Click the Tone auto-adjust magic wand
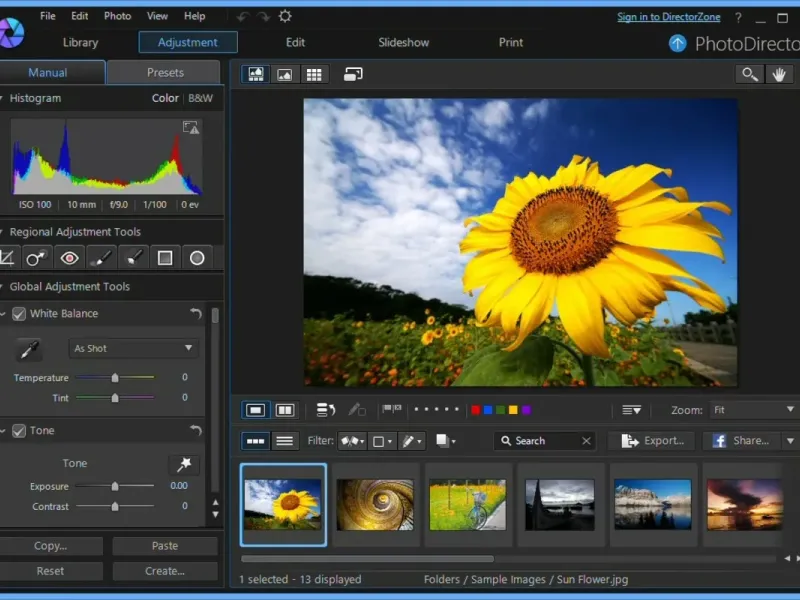The width and height of the screenshot is (800, 600). [184, 465]
